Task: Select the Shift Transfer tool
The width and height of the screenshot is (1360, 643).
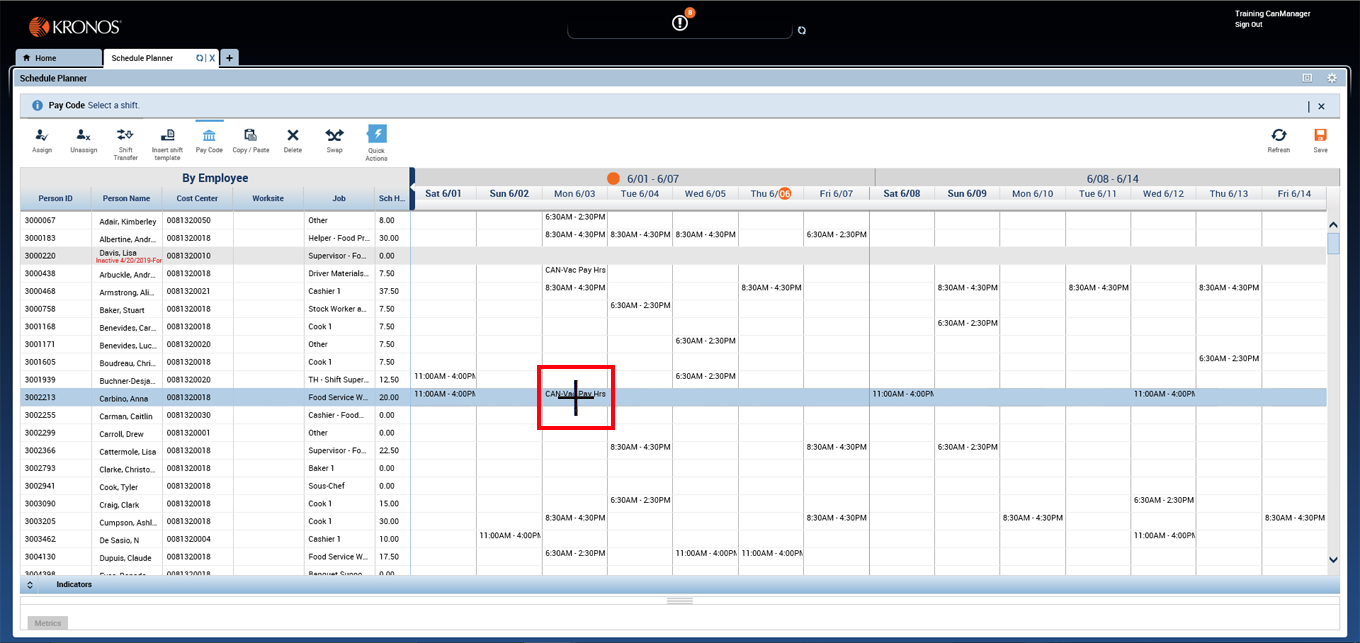Action: [125, 135]
